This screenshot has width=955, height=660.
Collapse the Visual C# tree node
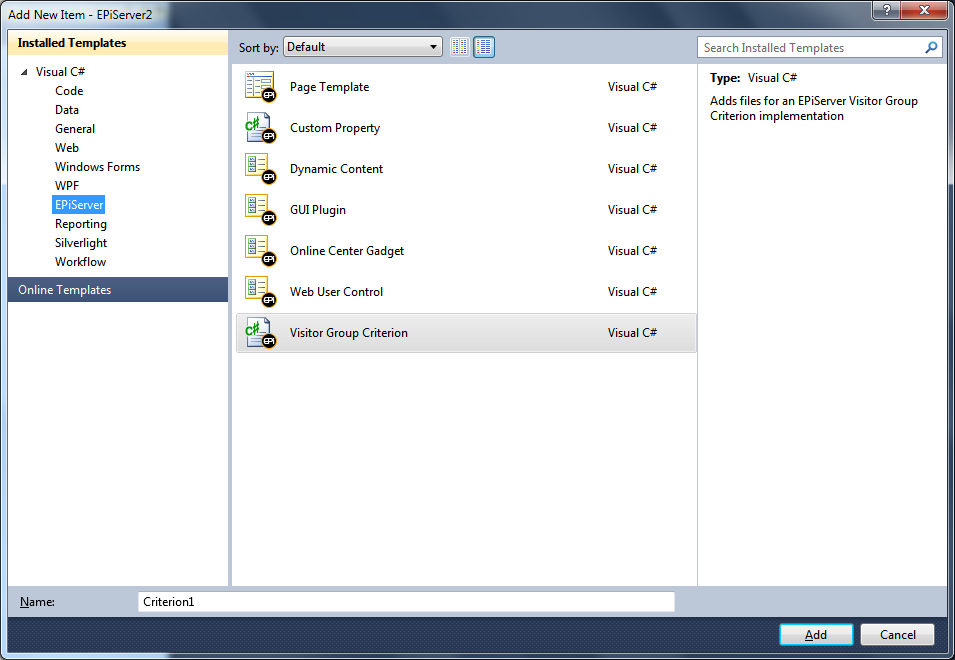(x=24, y=72)
